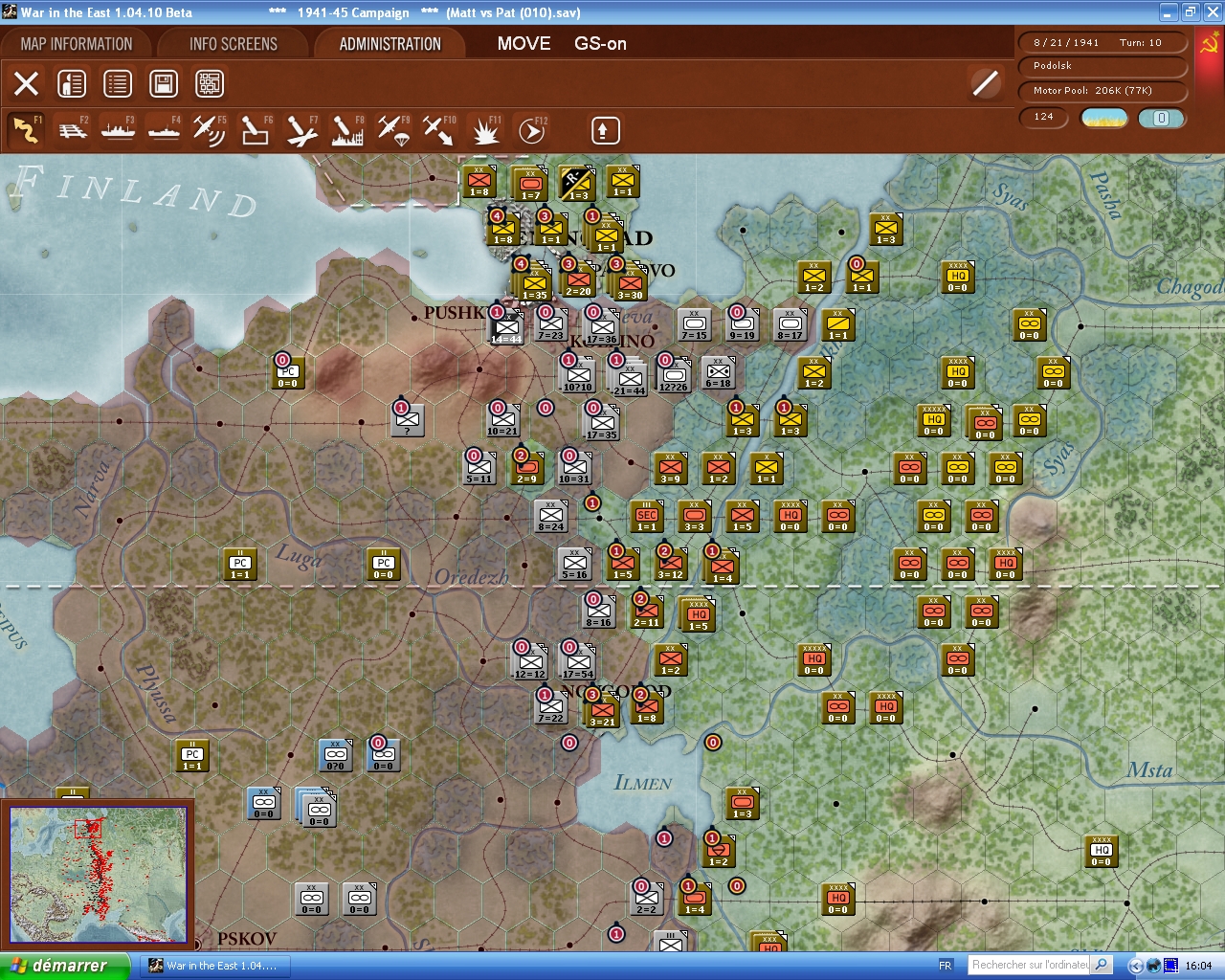Select the 10=31 unit counter
The image size is (1225, 980).
pyautogui.click(x=575, y=468)
